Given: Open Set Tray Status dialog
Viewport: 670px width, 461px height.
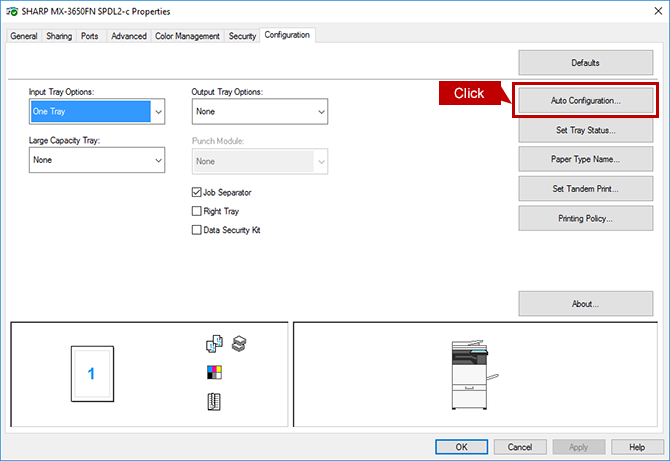Looking at the screenshot, I should pyautogui.click(x=586, y=130).
